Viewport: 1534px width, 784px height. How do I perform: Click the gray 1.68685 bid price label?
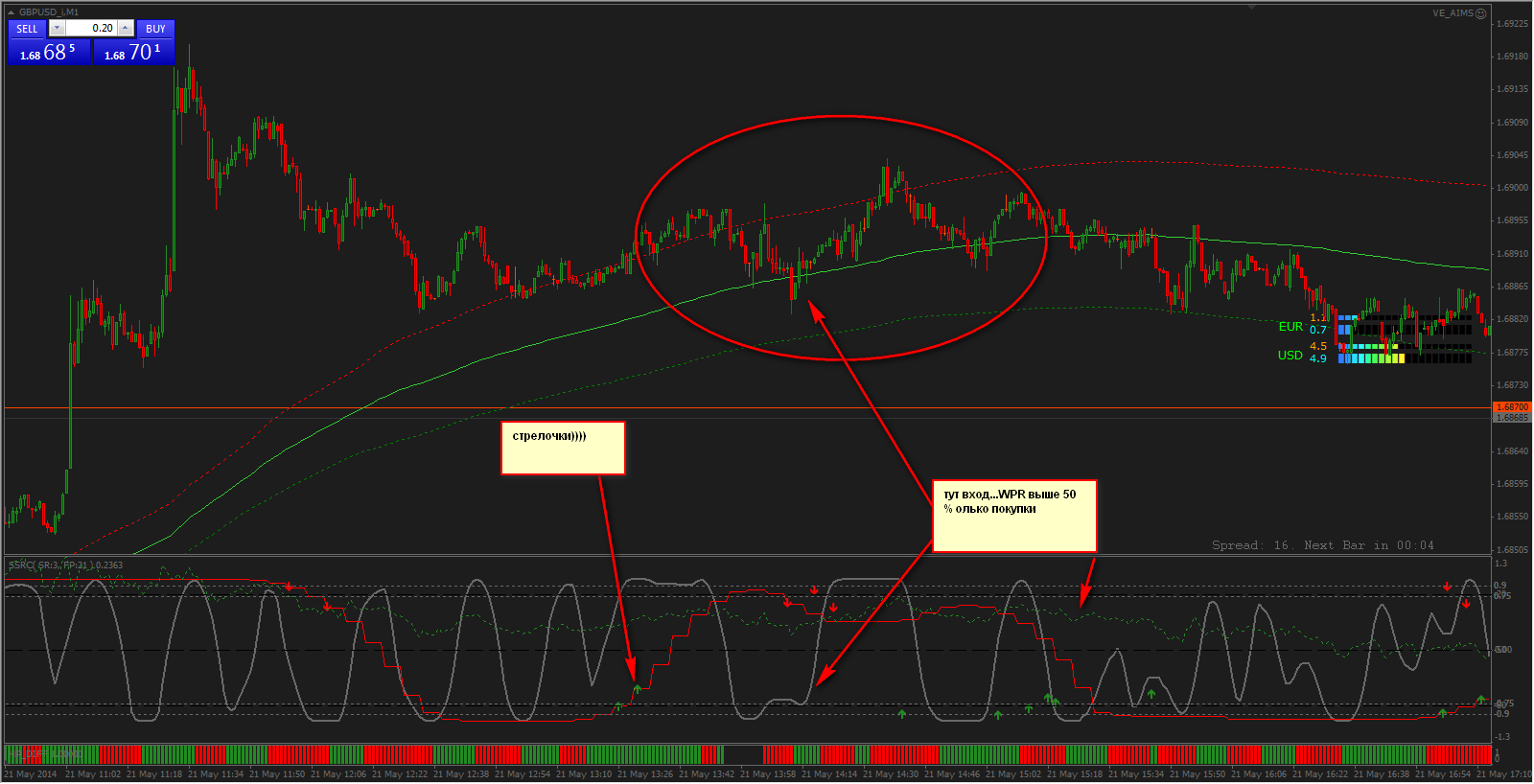pyautogui.click(x=1512, y=418)
